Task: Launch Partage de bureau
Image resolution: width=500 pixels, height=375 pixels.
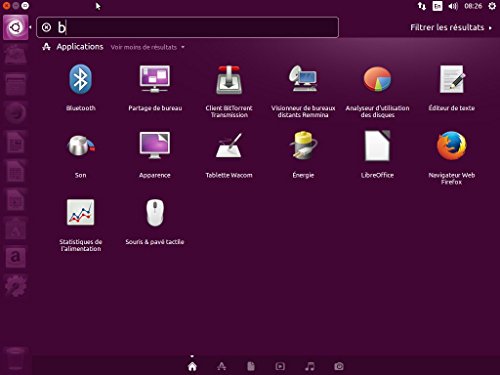Action: 155,80
